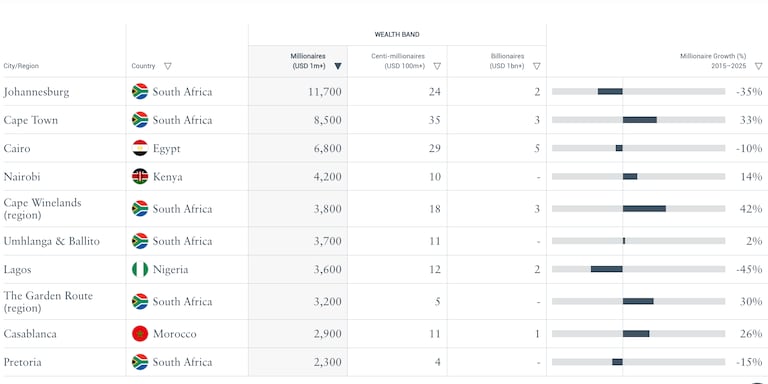Click the Morocco flag icon

[x=140, y=334]
